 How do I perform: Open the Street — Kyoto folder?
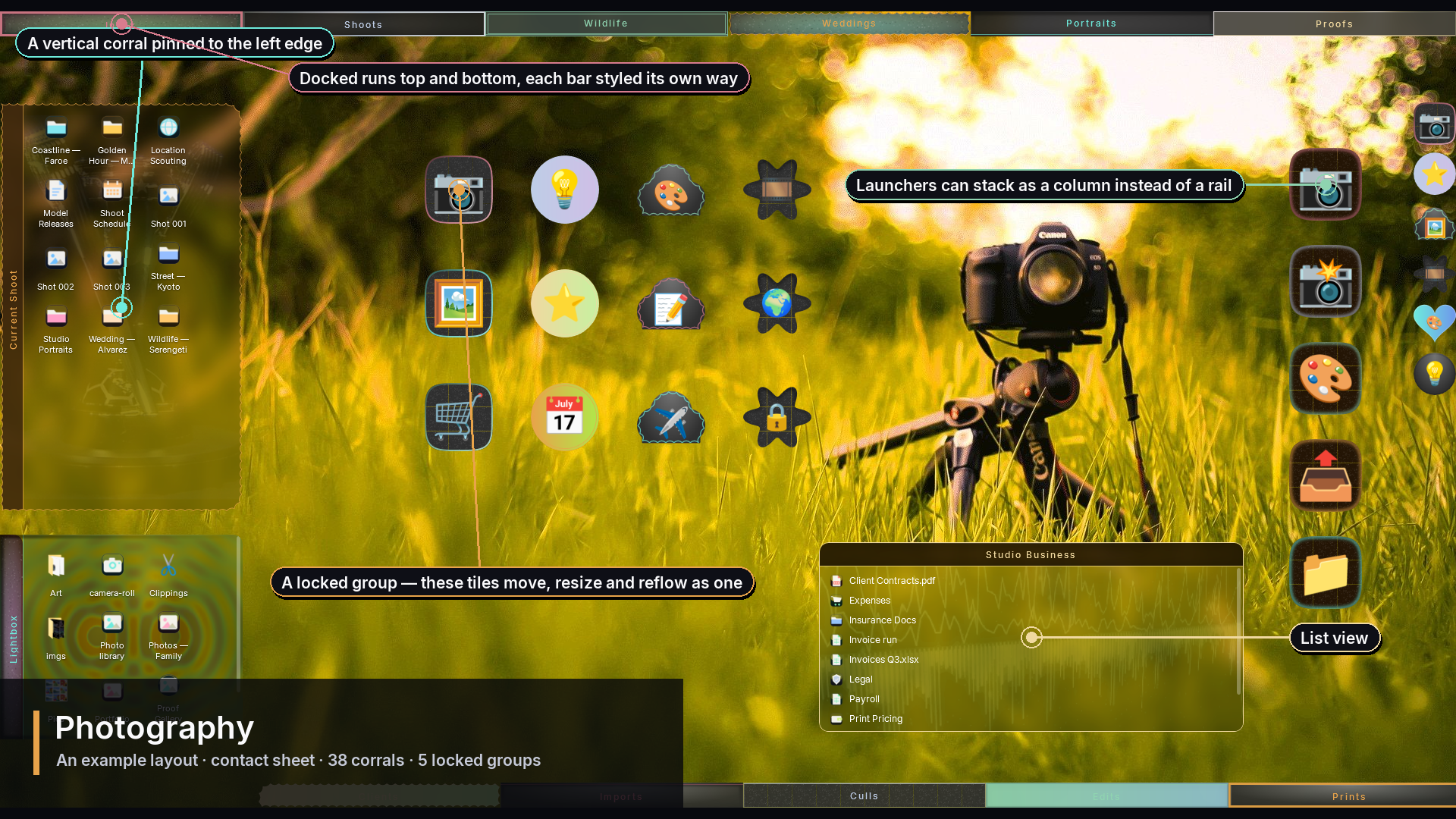click(x=168, y=266)
